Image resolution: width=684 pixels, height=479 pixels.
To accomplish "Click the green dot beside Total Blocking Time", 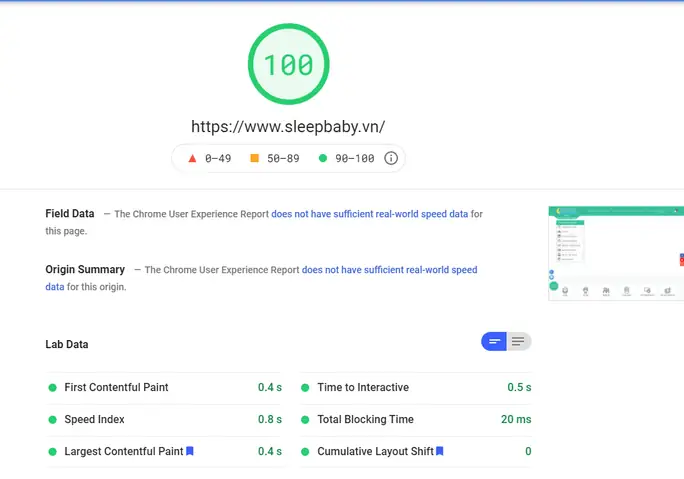I will [x=305, y=420].
